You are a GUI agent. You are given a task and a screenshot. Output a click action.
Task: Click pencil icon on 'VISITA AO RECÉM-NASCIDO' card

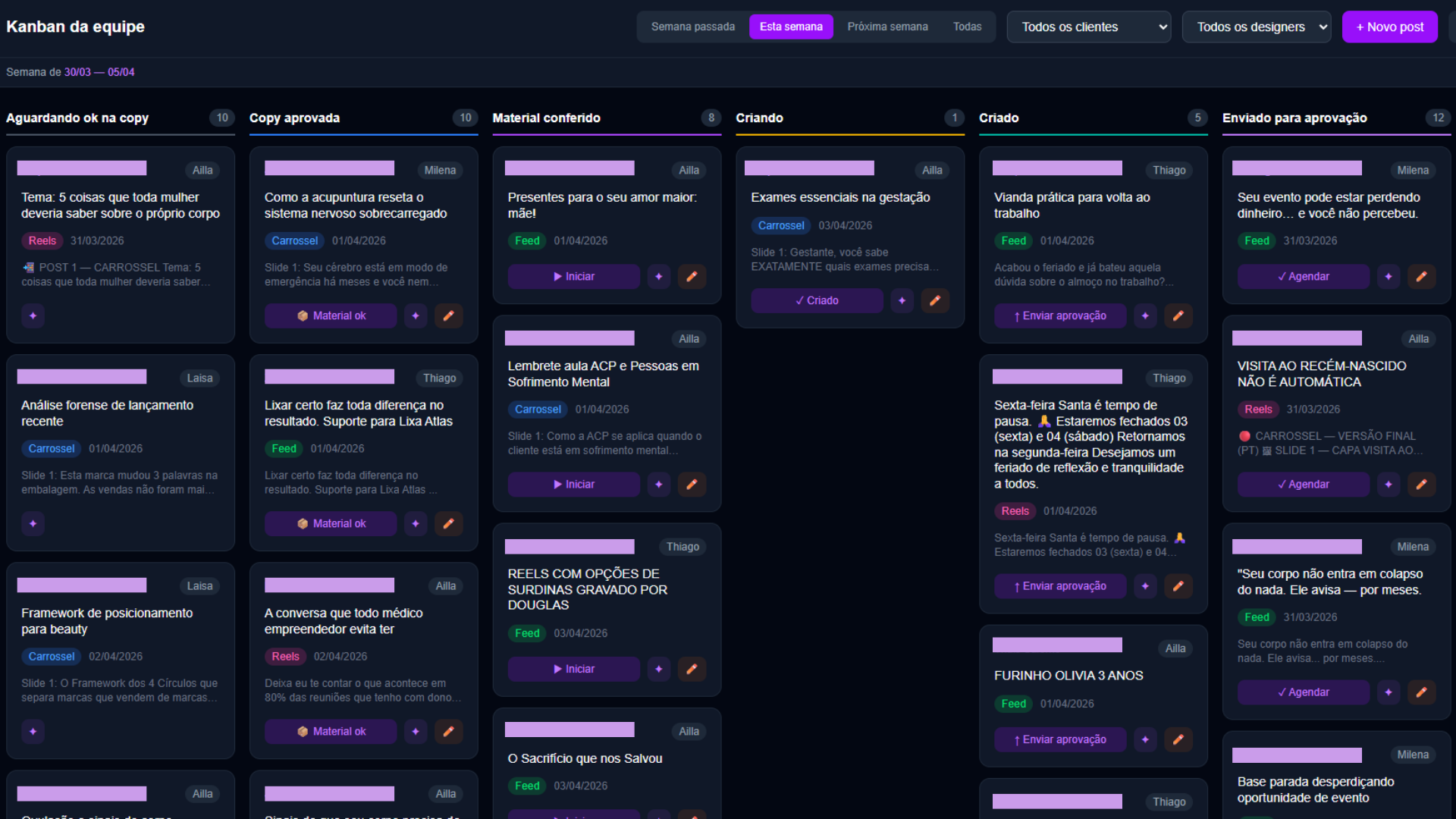pos(1422,485)
